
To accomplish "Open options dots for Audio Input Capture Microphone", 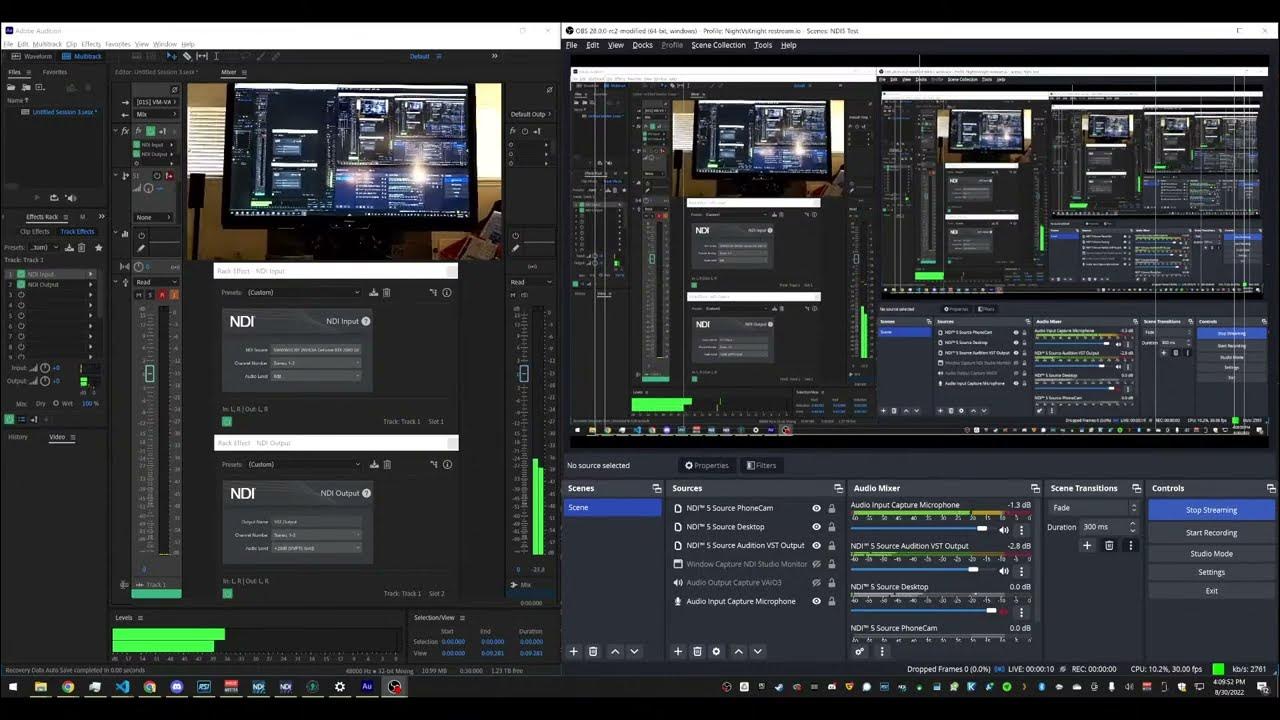I will 1021,529.
